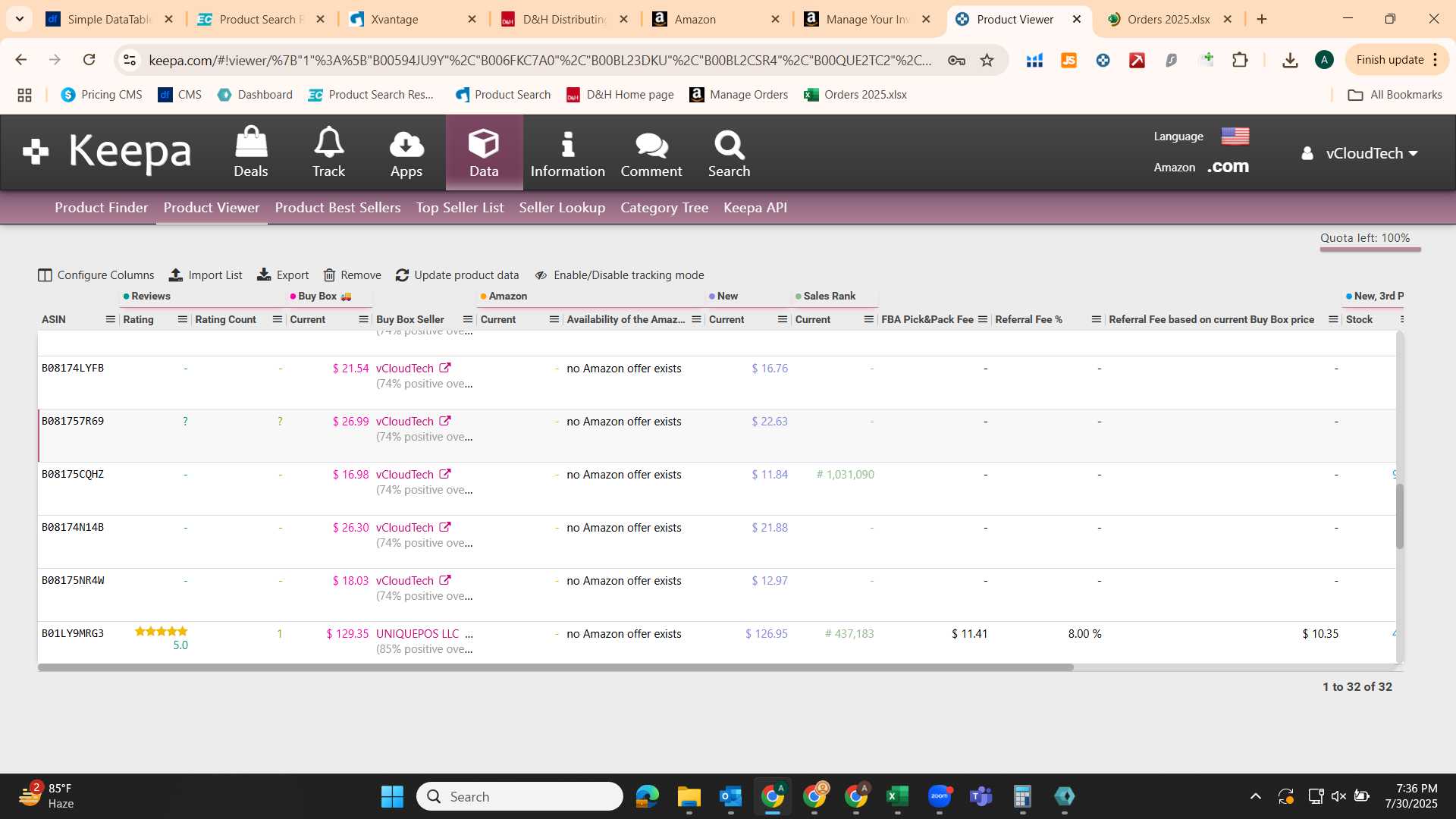This screenshot has width=1456, height=819.
Task: Open the Amazon Current column menu
Action: coord(554,319)
